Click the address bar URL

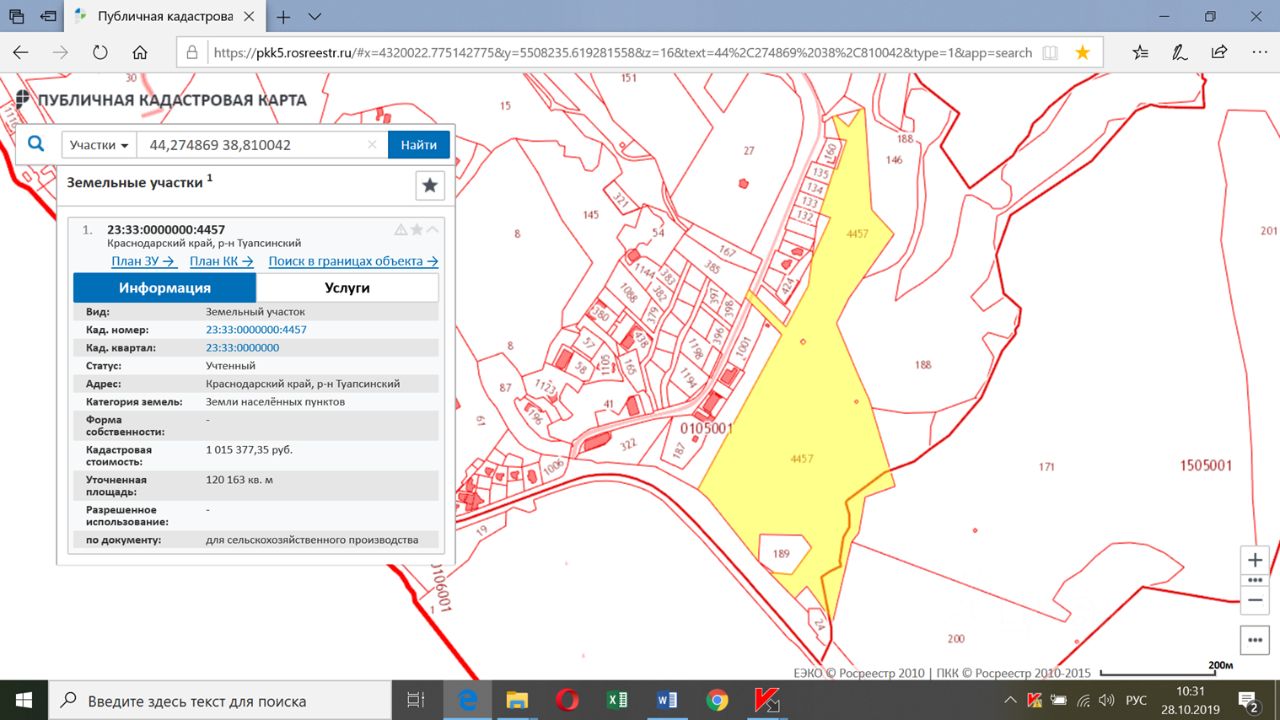click(x=623, y=53)
